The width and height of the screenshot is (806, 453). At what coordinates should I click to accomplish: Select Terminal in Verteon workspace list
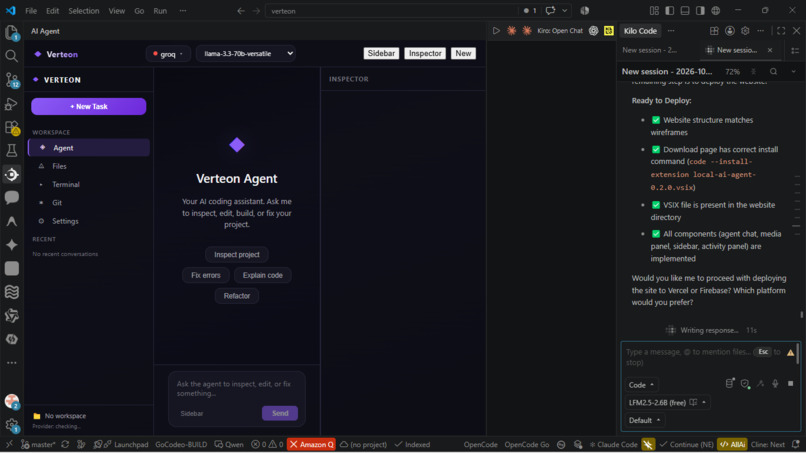(88, 185)
